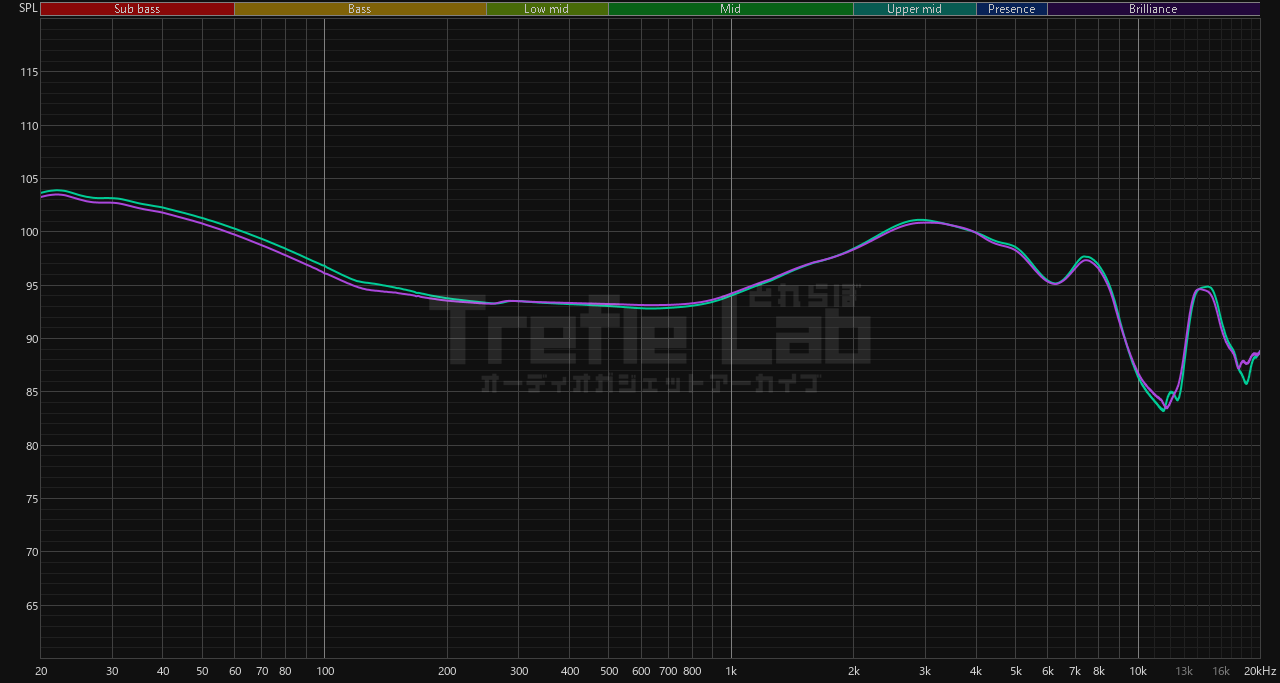This screenshot has width=1280, height=683.
Task: Select the 65 value on SPL axis
Action: [30, 606]
